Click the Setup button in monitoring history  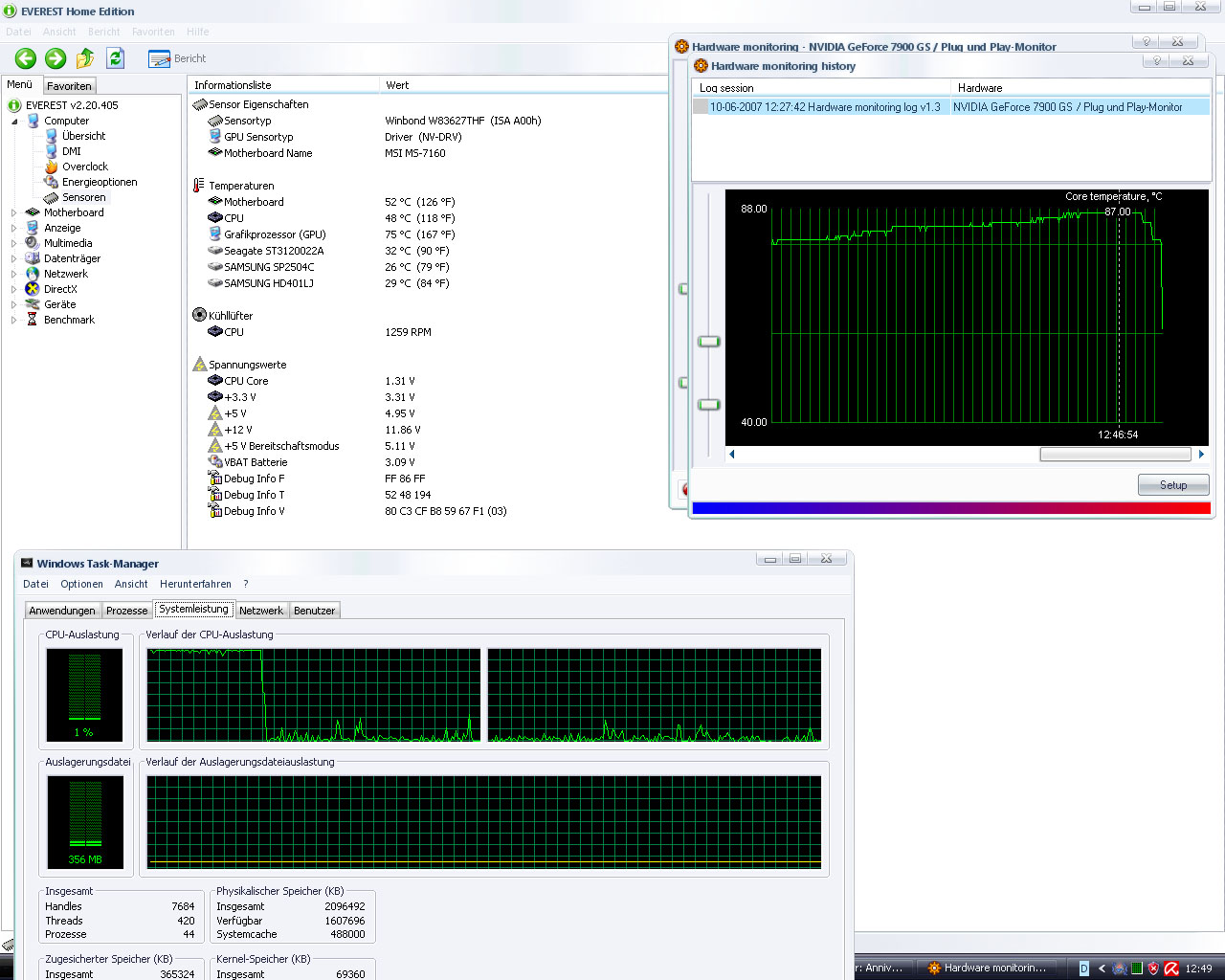(1173, 485)
